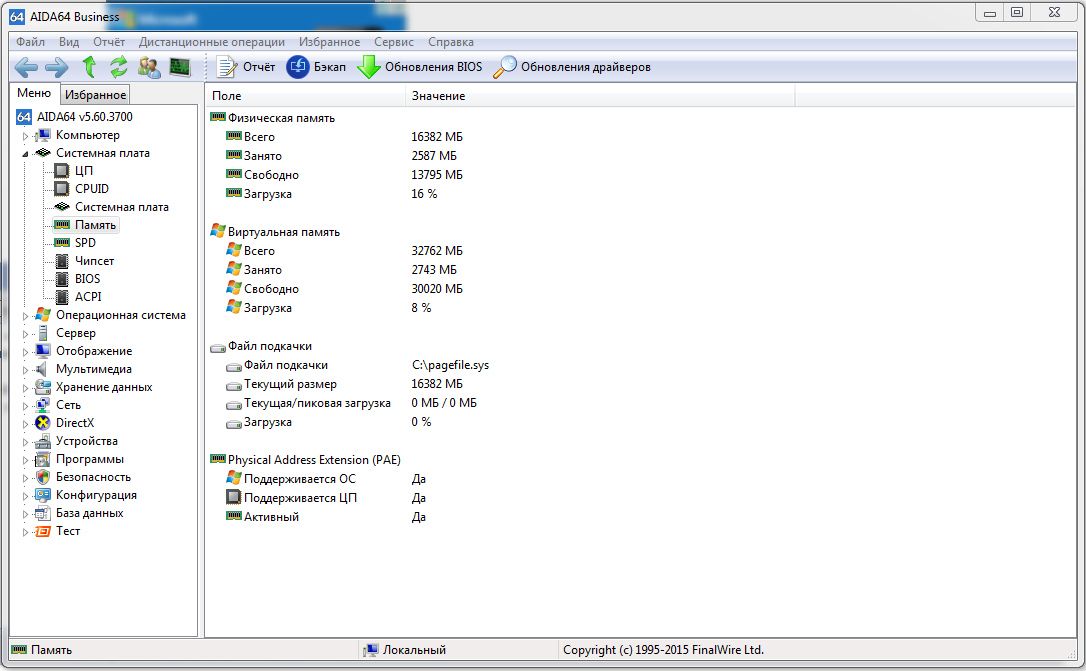Image resolution: width=1086 pixels, height=671 pixels.
Task: Click the Тест icon in tree
Action: pos(43,531)
